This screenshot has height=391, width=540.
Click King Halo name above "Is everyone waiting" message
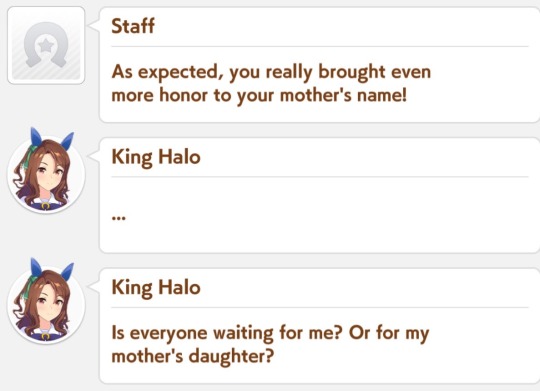click(156, 288)
